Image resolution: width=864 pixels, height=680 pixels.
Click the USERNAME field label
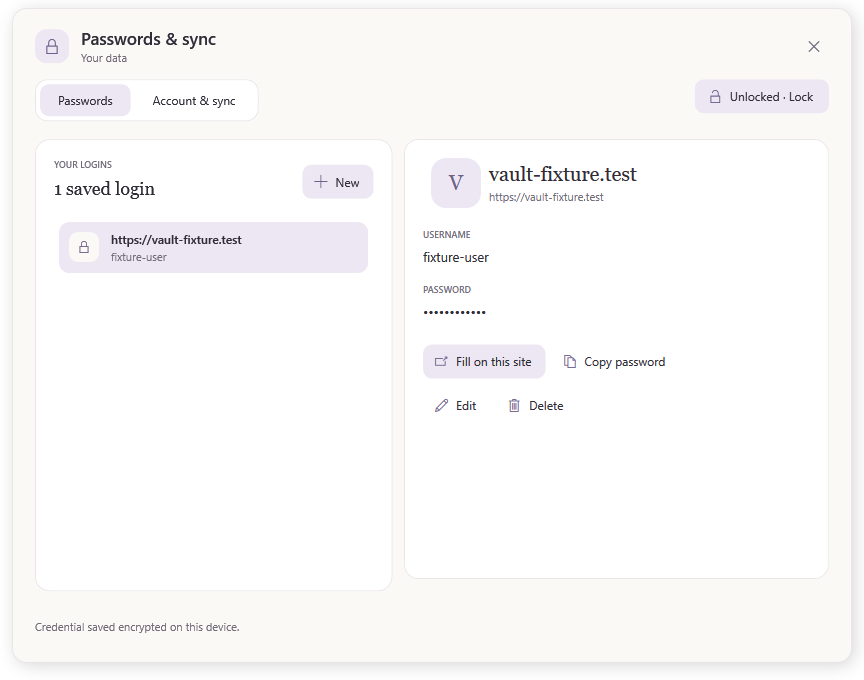(446, 235)
